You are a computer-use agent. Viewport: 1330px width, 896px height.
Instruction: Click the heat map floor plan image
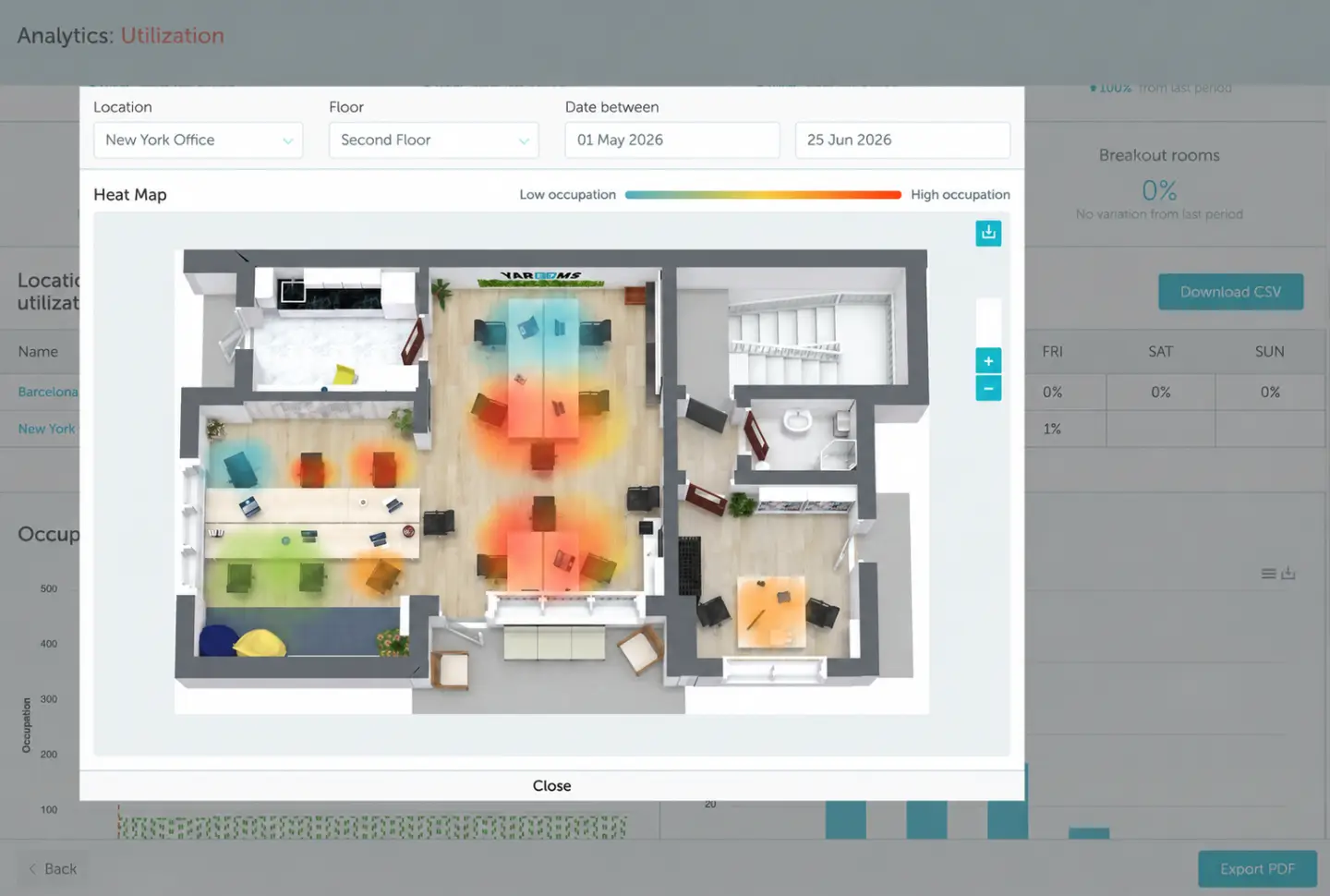pyautogui.click(x=551, y=481)
